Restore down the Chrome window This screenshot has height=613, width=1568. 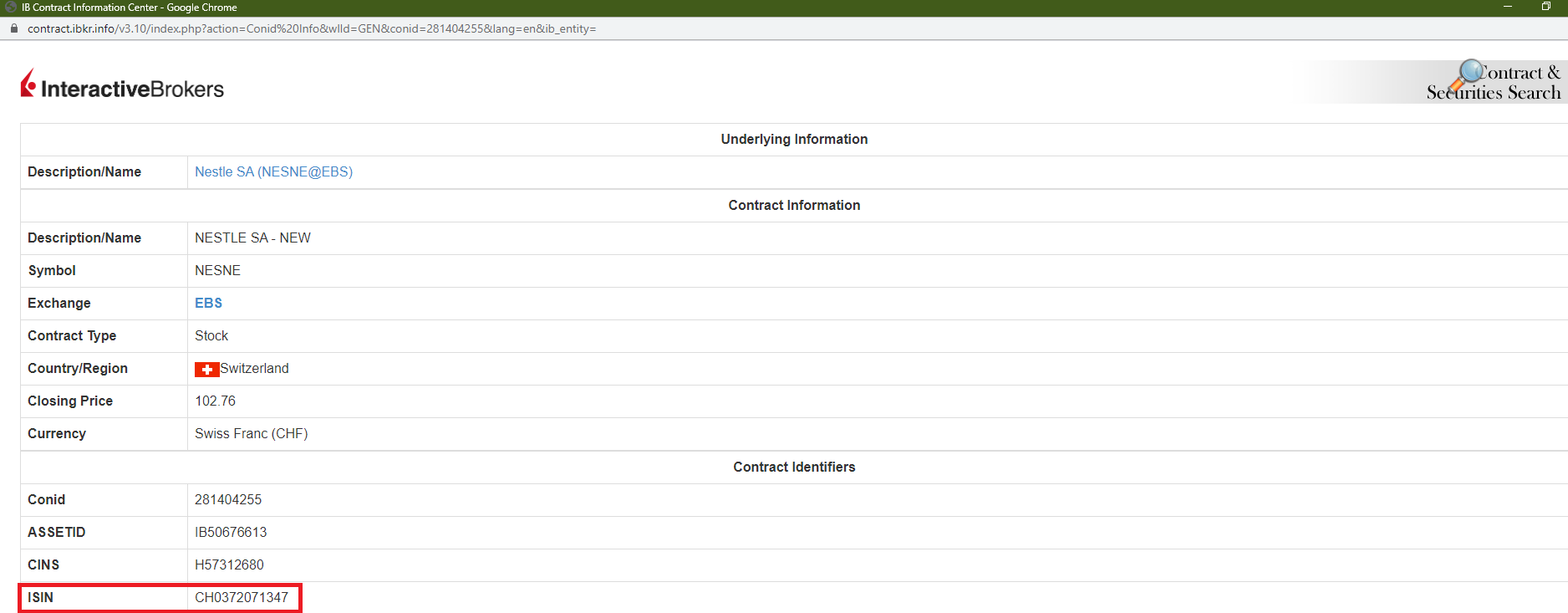(x=1546, y=7)
